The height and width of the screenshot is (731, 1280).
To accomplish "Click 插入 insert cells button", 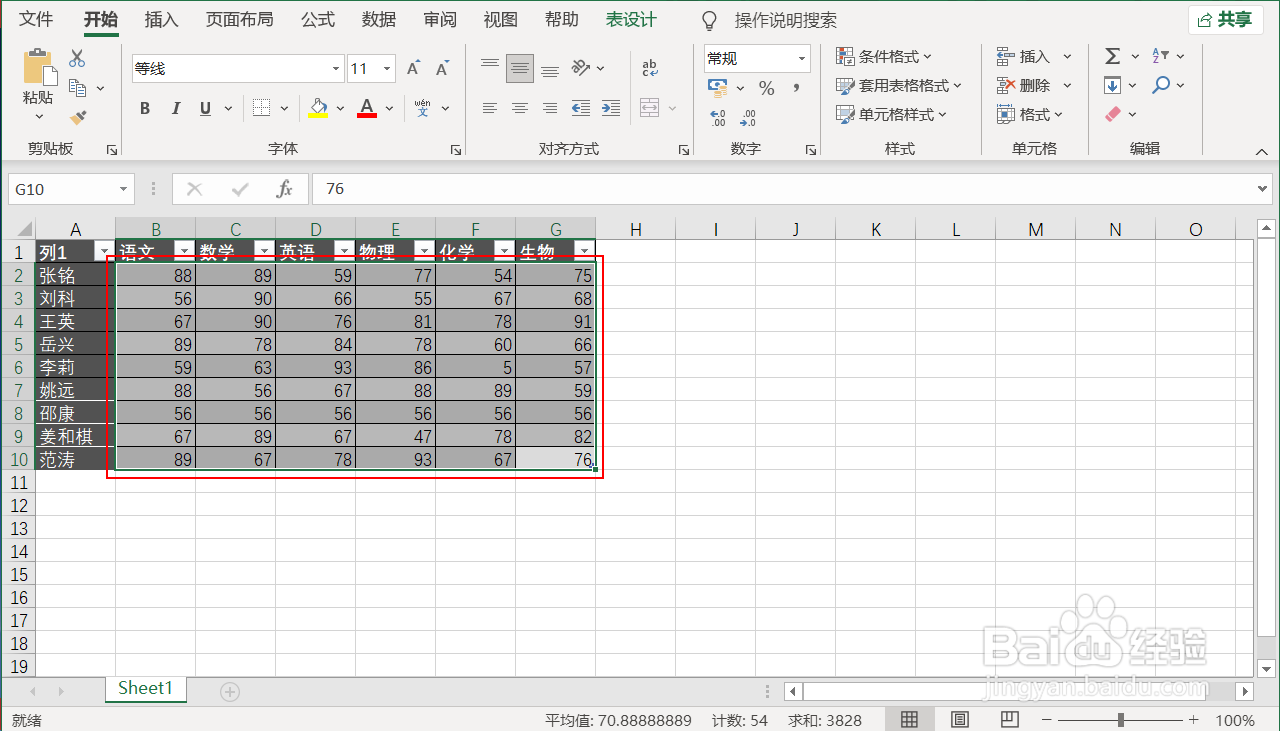I will [x=1023, y=57].
